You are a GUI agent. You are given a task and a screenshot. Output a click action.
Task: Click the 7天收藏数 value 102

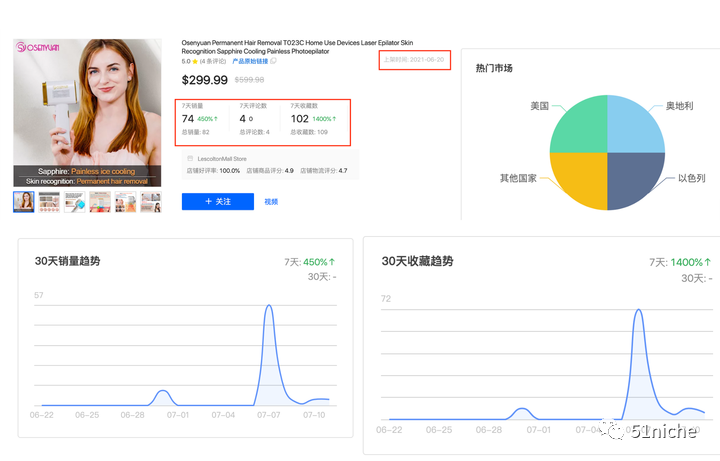coord(299,119)
